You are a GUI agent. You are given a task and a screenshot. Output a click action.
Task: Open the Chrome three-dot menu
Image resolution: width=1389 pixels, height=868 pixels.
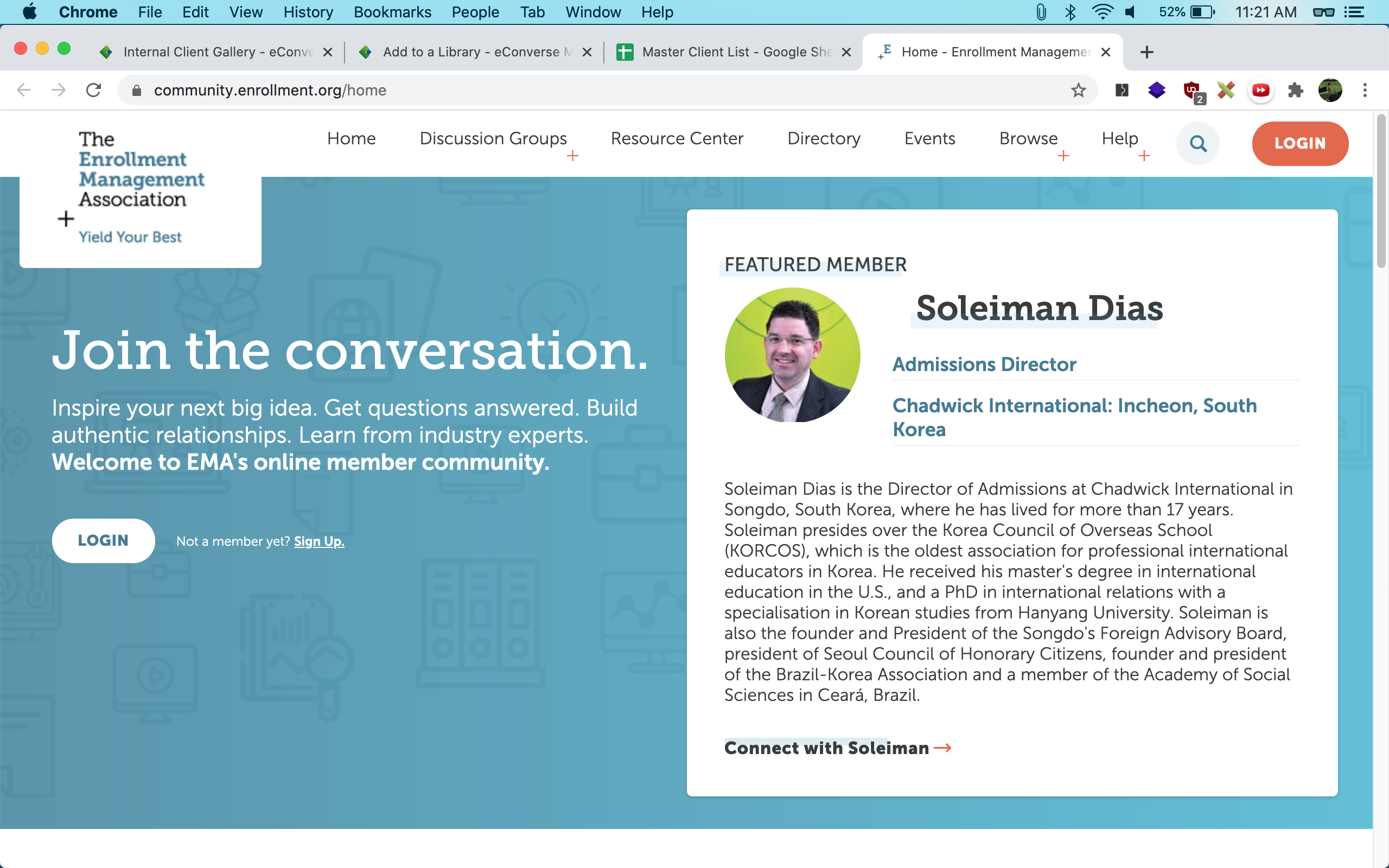coord(1365,90)
